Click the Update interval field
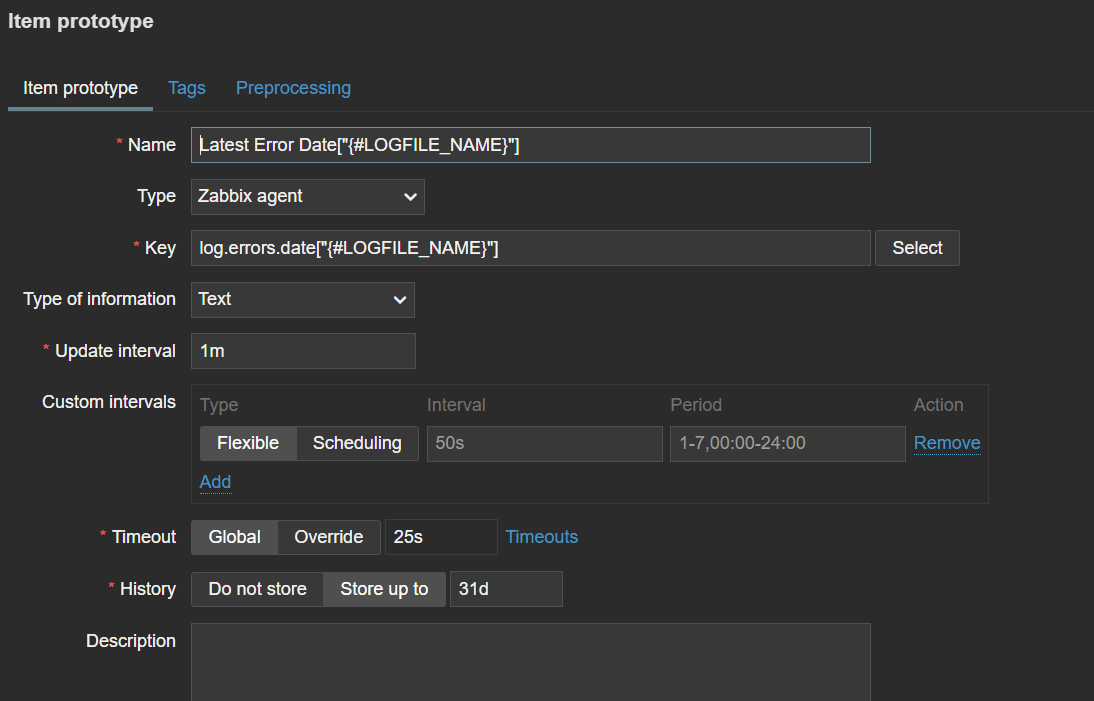 [x=303, y=351]
